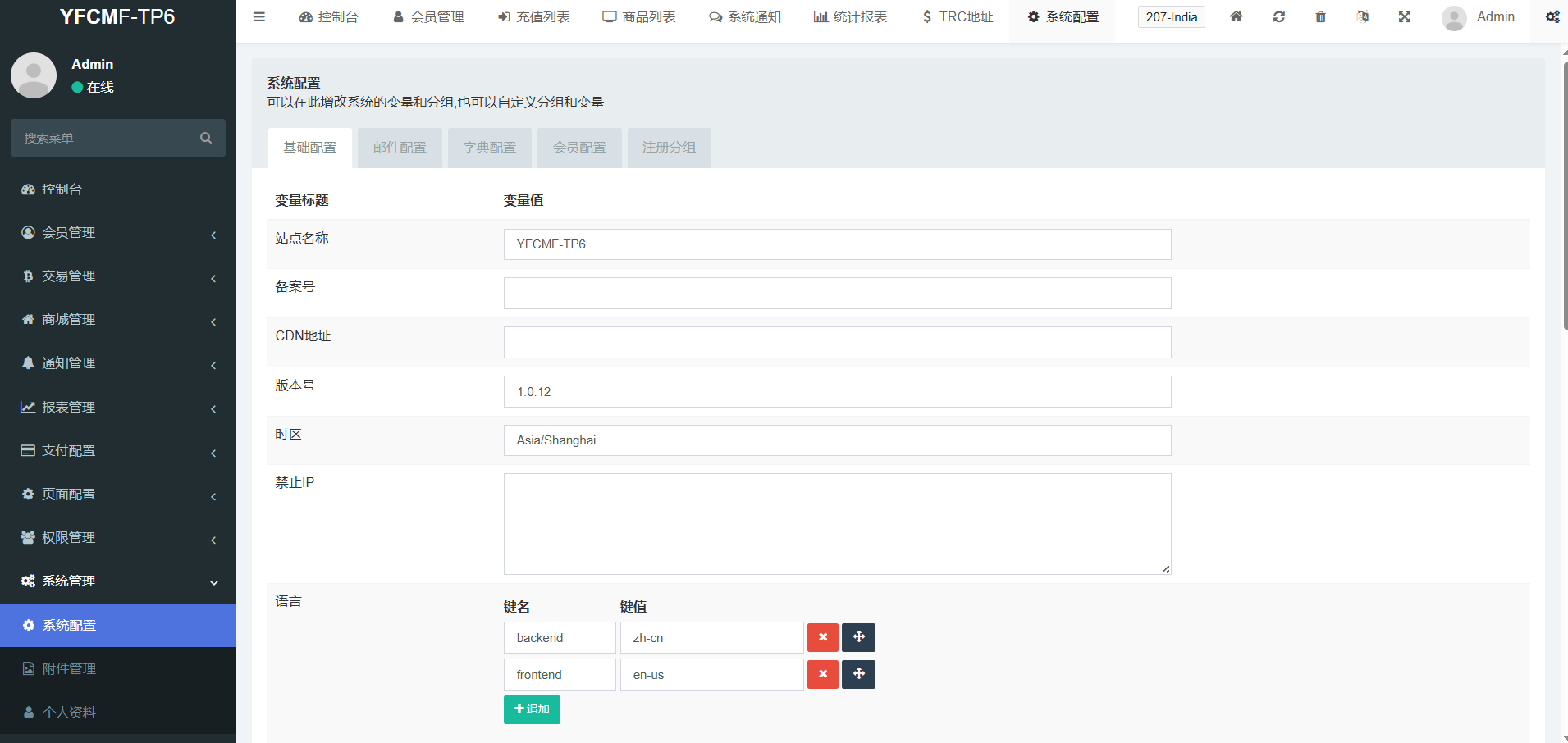Open the 会员配置 tab
This screenshot has width=1568, height=743.
(x=579, y=148)
